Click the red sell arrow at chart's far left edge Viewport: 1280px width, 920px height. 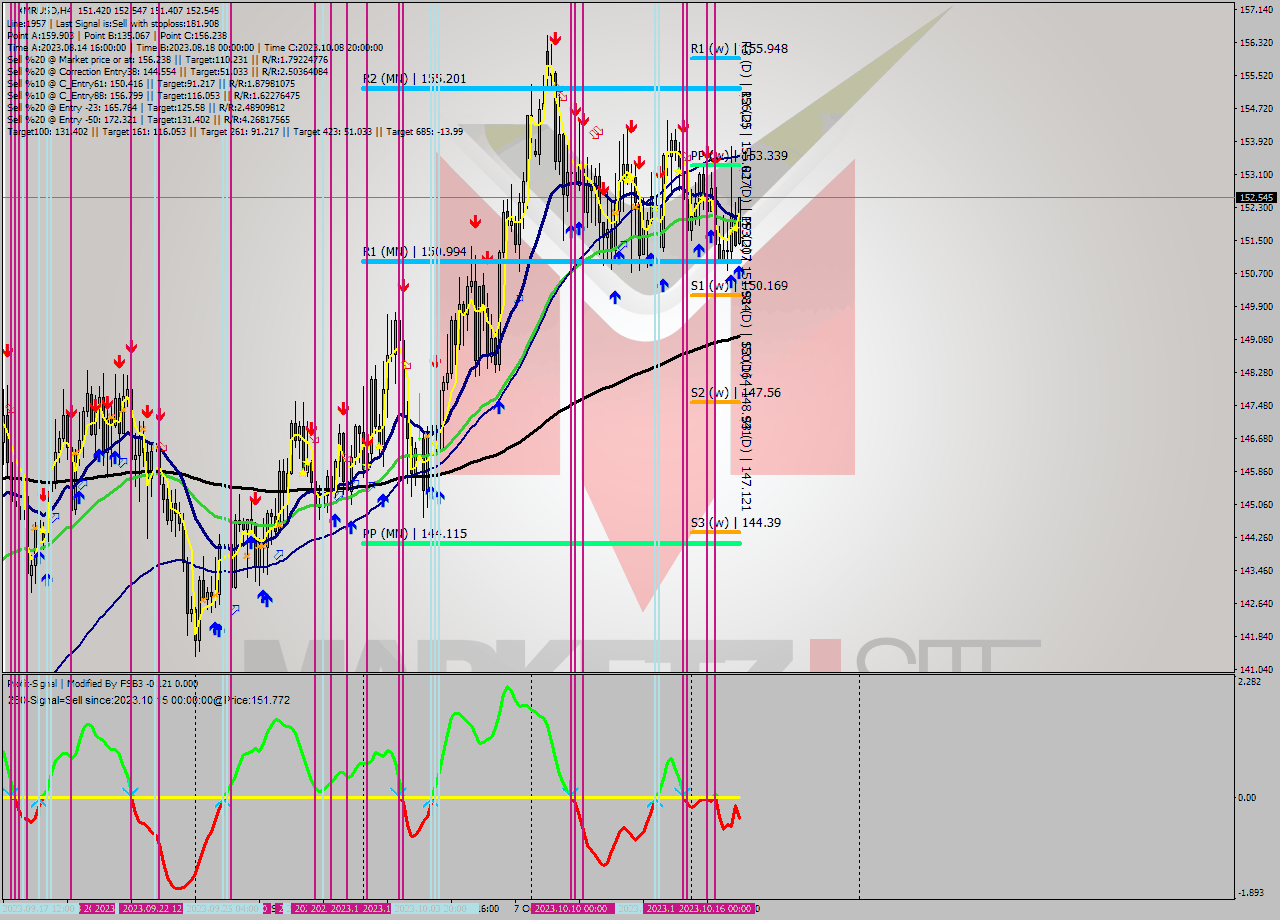(7, 350)
